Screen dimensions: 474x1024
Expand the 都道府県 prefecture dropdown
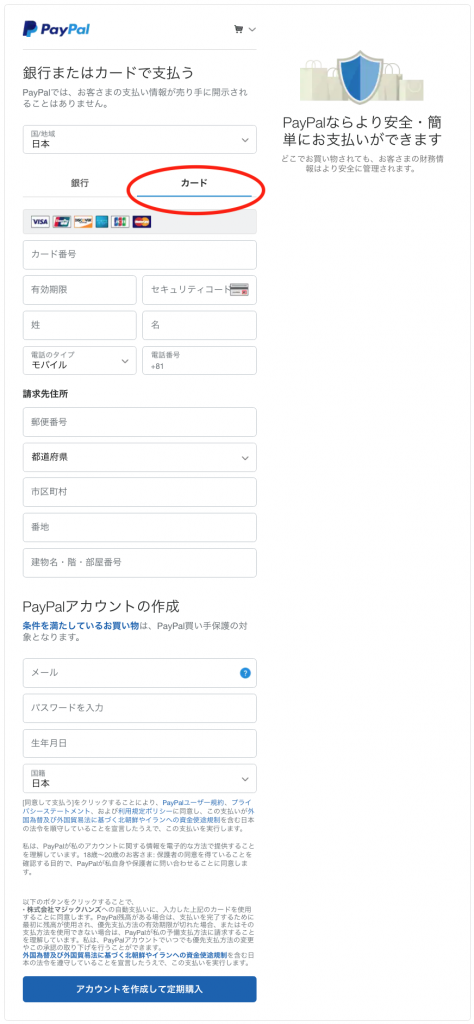[140, 457]
